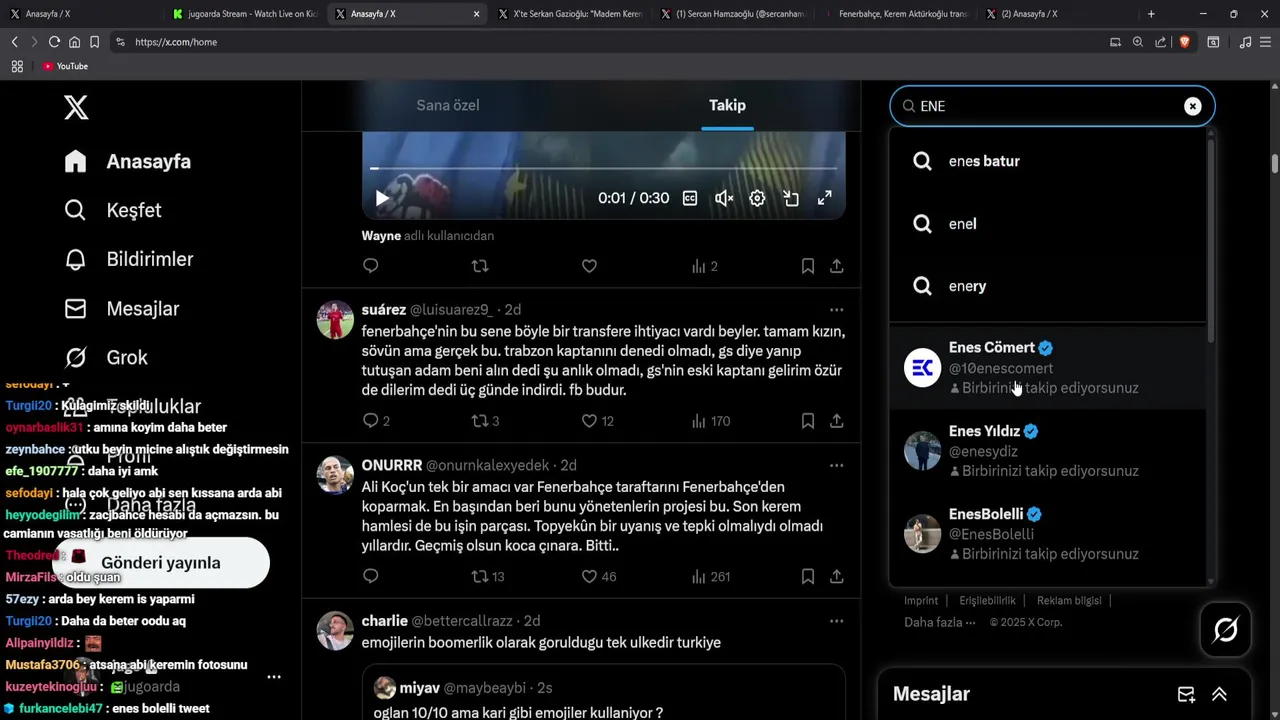Share suárez post

click(x=836, y=421)
